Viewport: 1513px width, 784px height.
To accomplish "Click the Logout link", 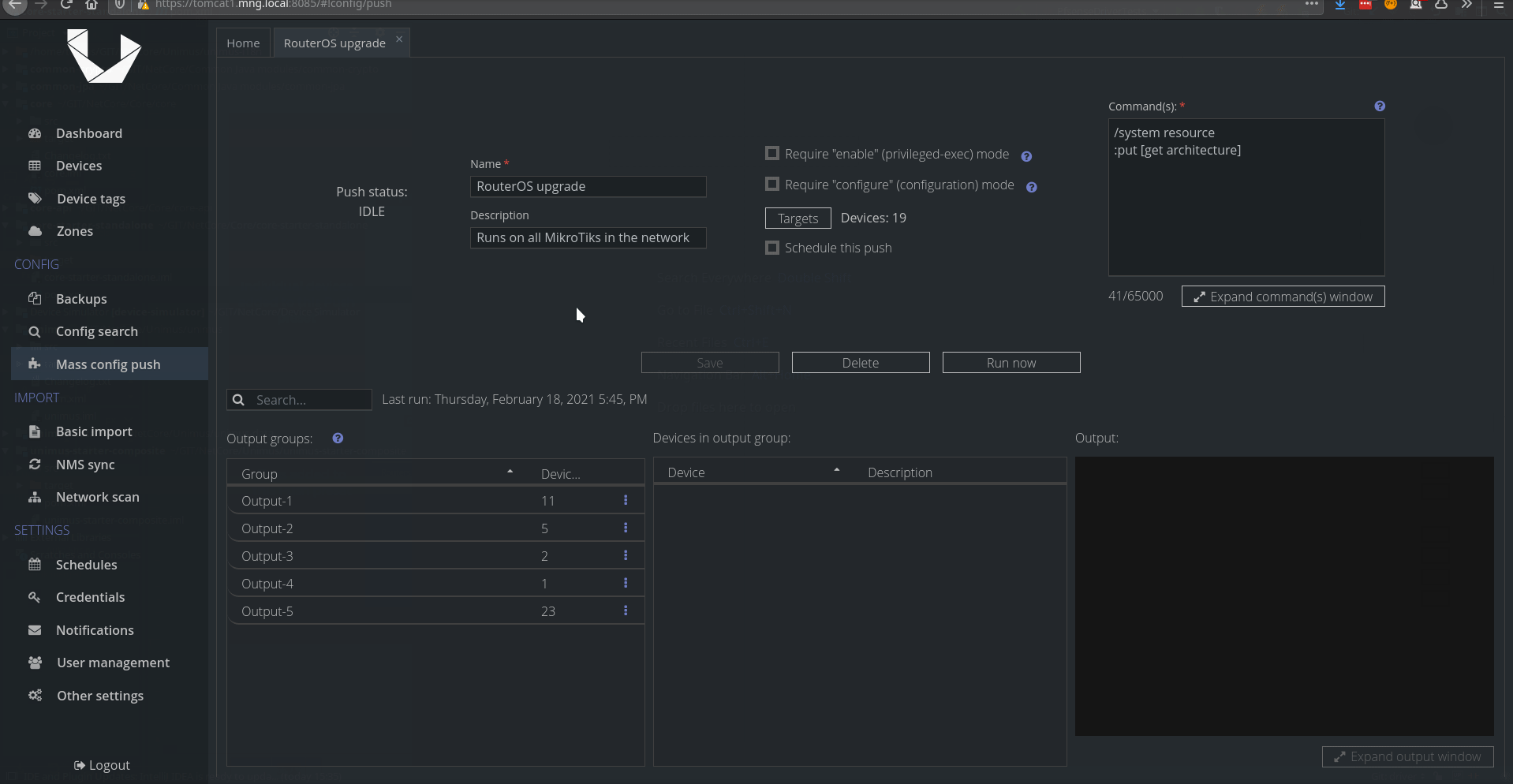I will [x=102, y=765].
